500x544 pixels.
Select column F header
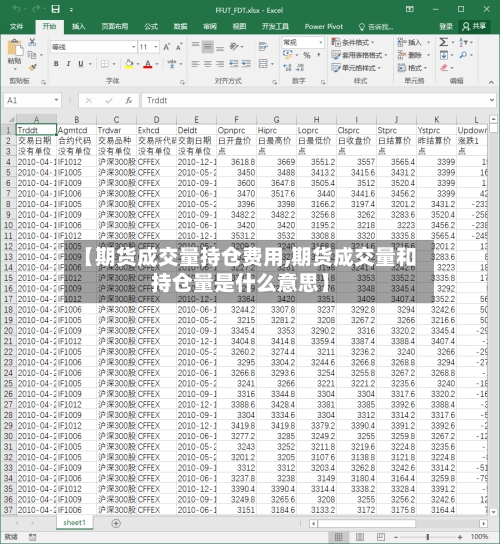coord(236,119)
